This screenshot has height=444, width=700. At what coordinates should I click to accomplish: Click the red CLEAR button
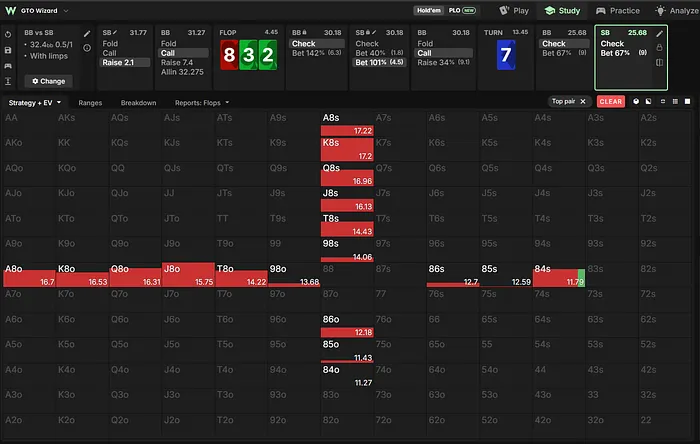coord(610,102)
